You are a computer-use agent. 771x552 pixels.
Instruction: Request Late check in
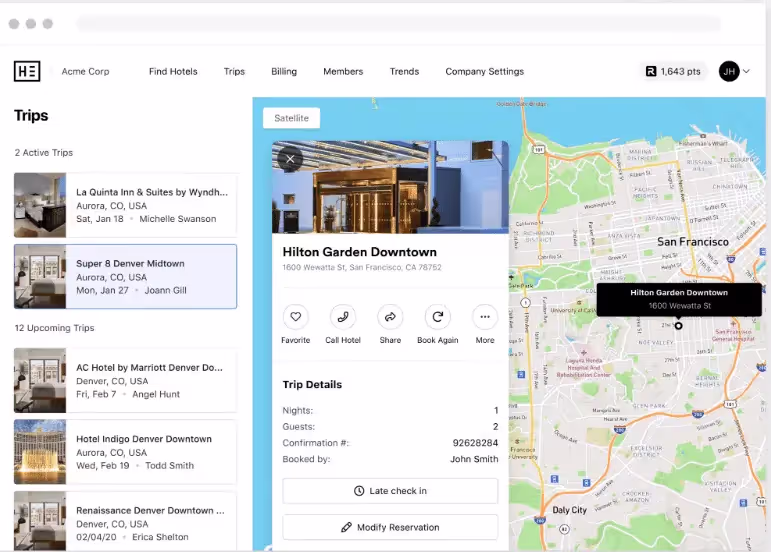[390, 491]
